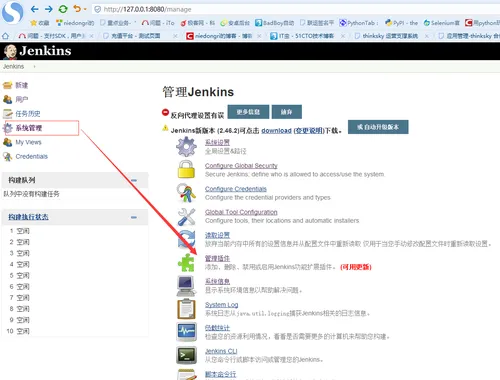Viewport: 500px width, 380px height.
Task: Click the system settings gear icon
Action: (x=186, y=147)
